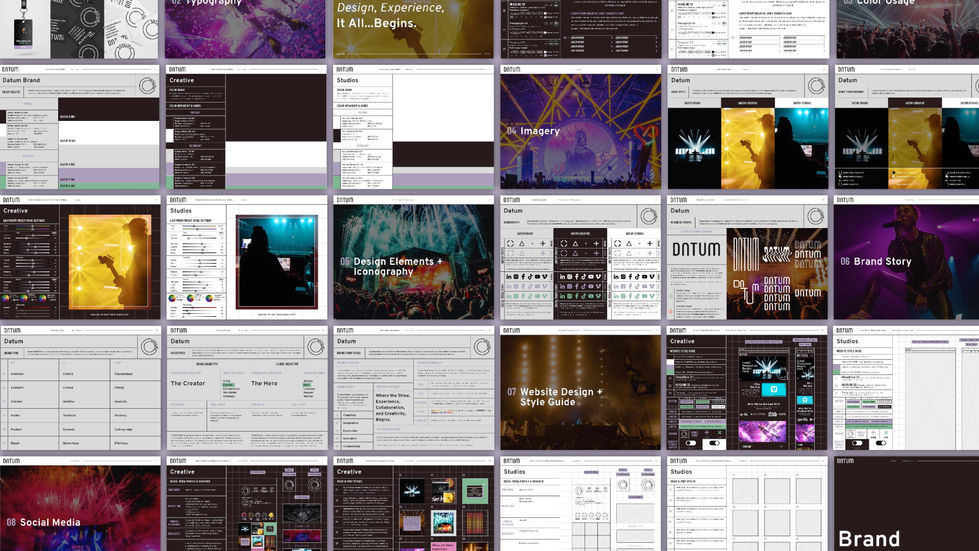Open the 04 Imagery section cover page

(580, 127)
